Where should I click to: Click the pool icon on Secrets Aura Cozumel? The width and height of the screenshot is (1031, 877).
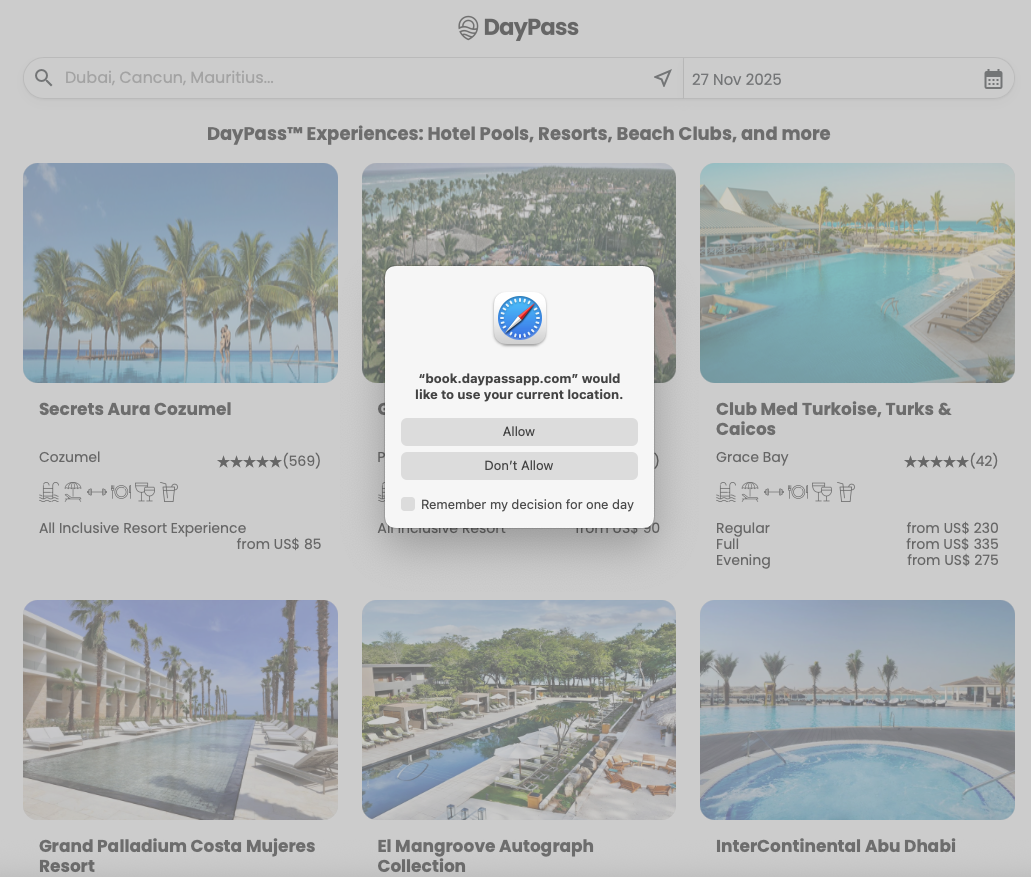49,492
